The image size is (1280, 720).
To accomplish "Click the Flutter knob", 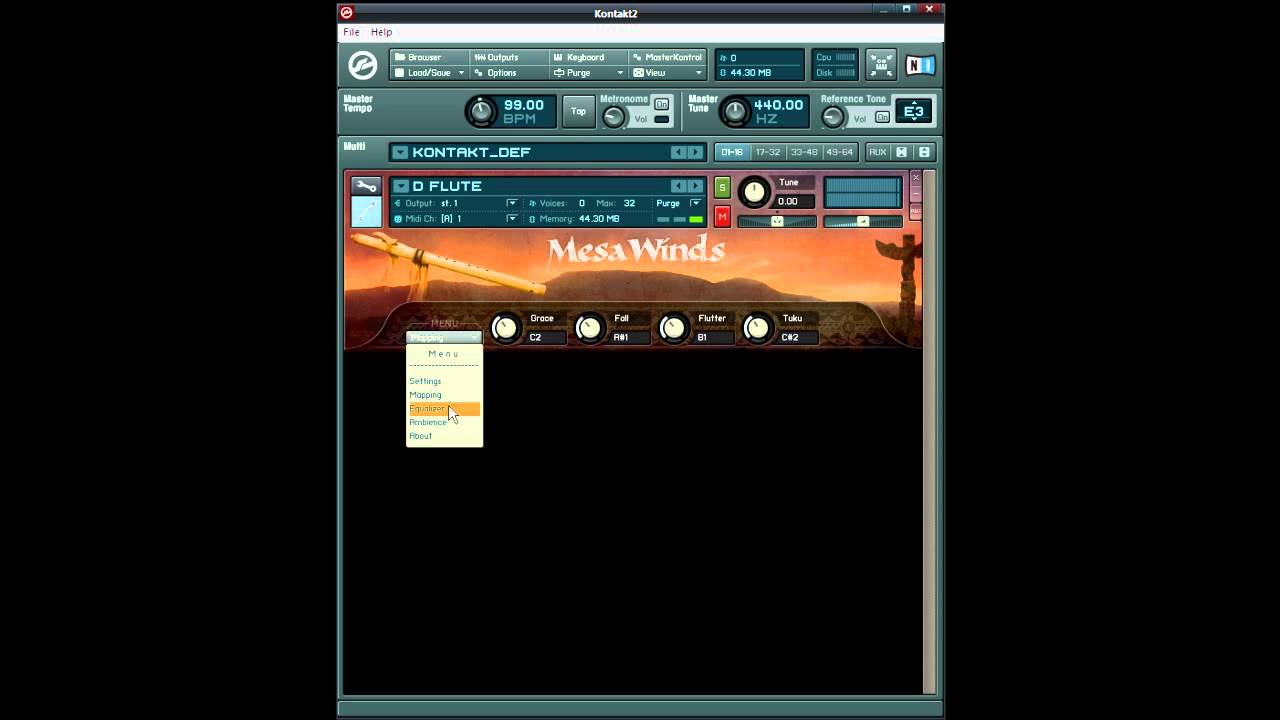I will 674,327.
